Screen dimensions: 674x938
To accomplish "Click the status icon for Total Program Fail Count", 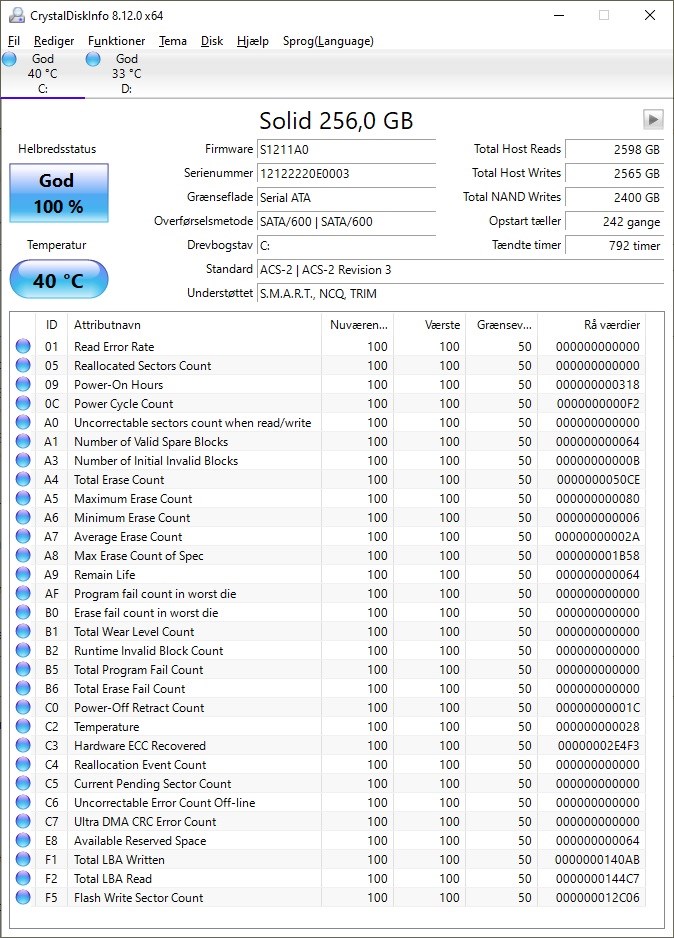I will 23,669.
